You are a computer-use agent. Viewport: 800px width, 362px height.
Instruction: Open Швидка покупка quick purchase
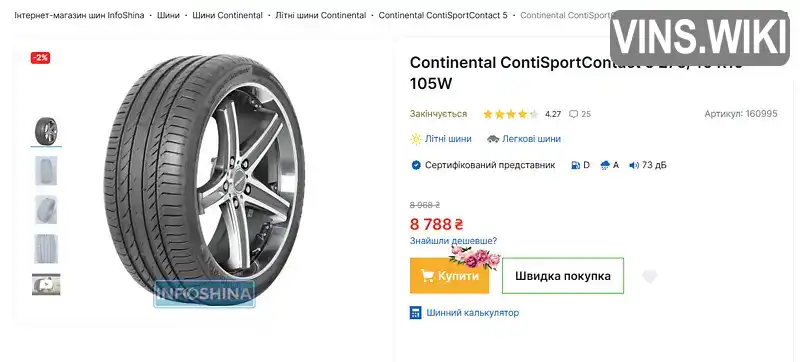click(x=563, y=276)
